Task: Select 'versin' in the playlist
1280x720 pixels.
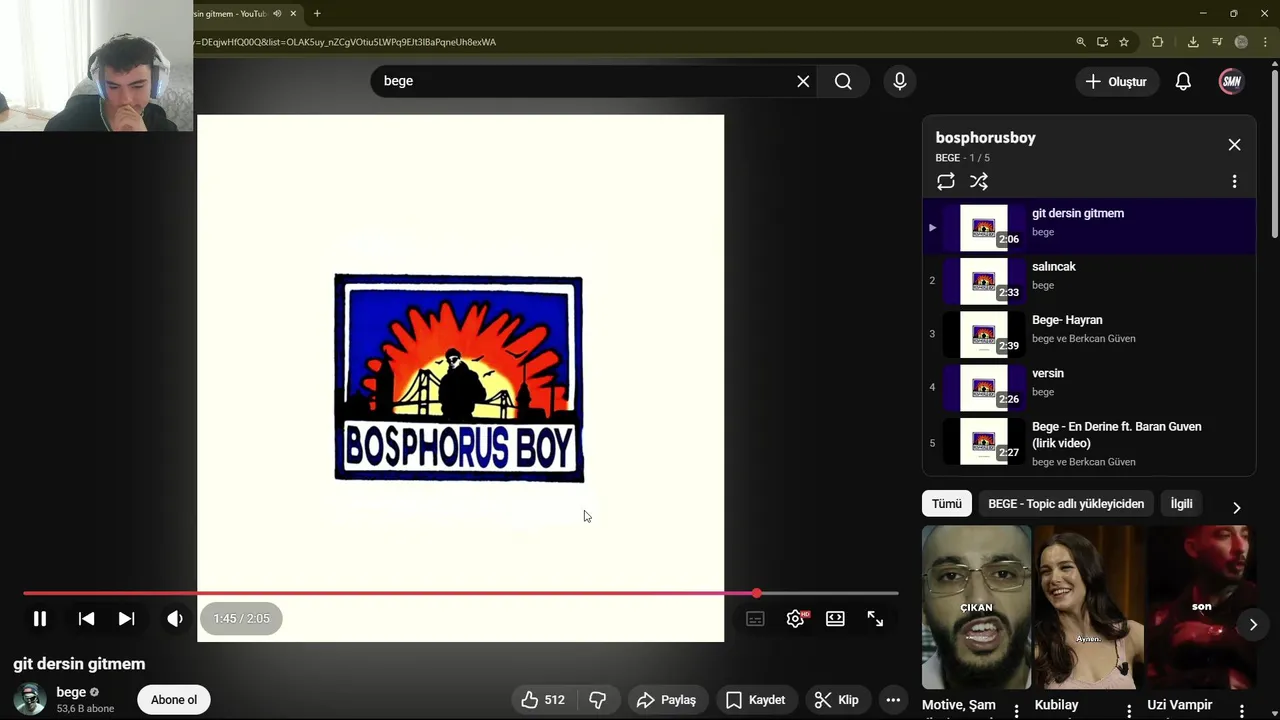Action: [x=1089, y=387]
